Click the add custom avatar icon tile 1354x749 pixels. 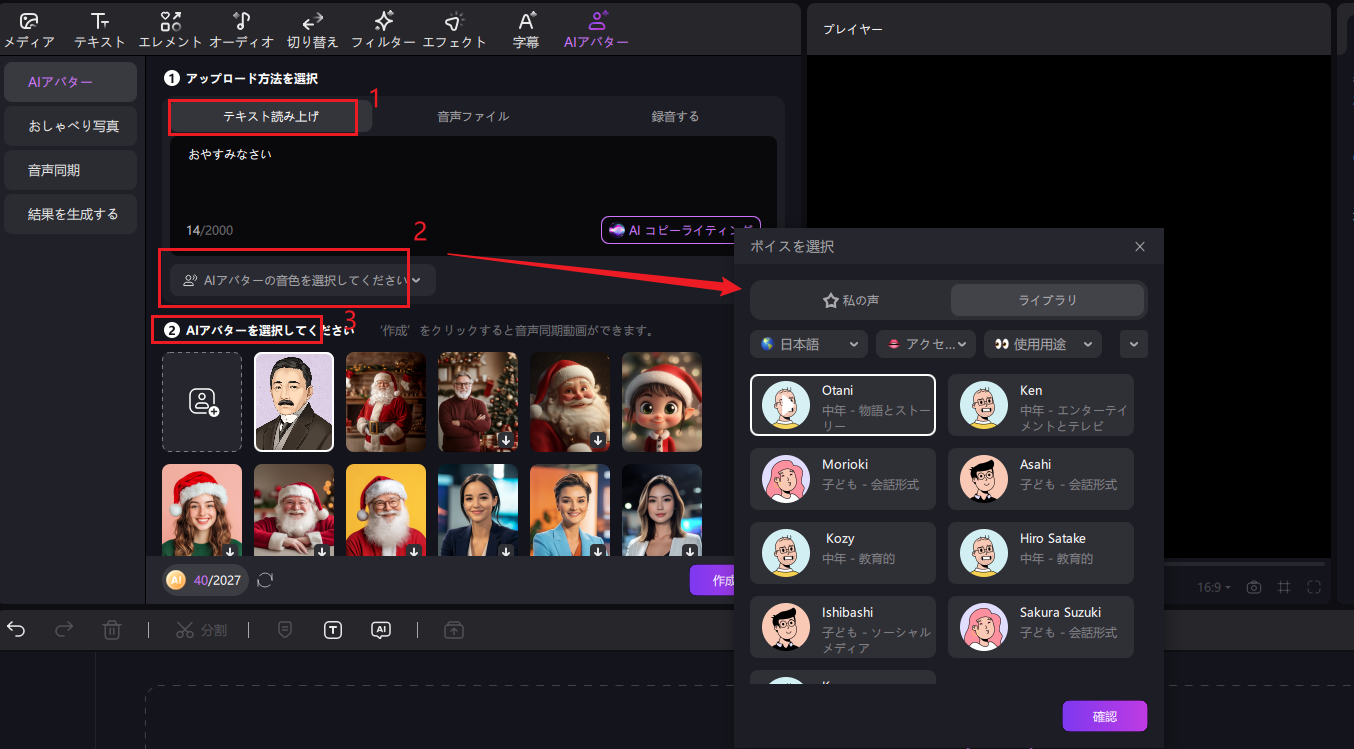tap(202, 402)
